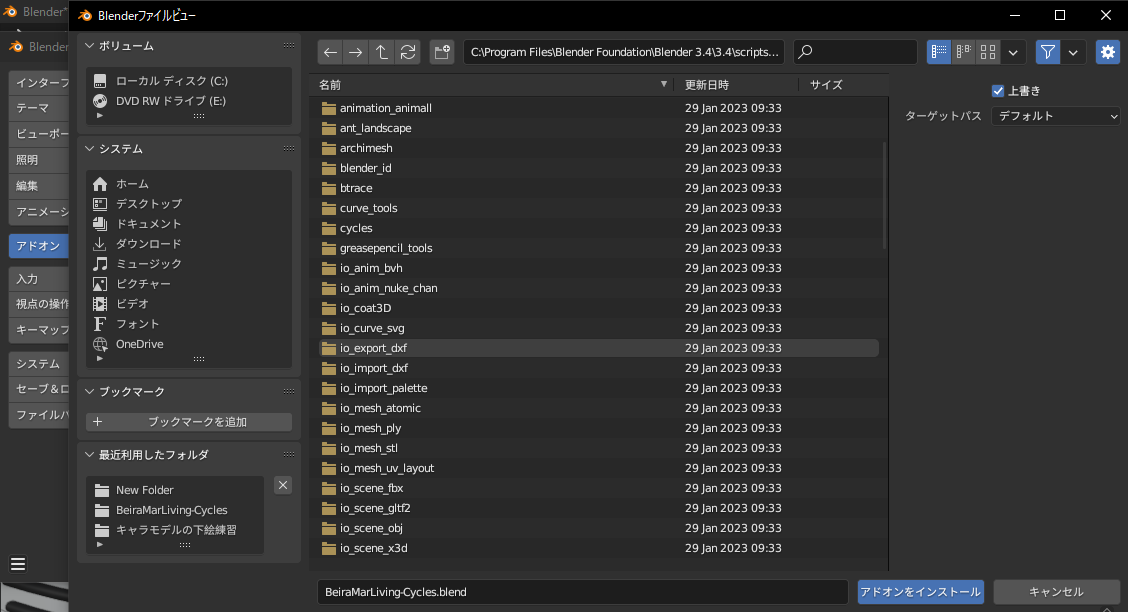
Task: Go to ピクチャー folder
Action: pyautogui.click(x=189, y=284)
